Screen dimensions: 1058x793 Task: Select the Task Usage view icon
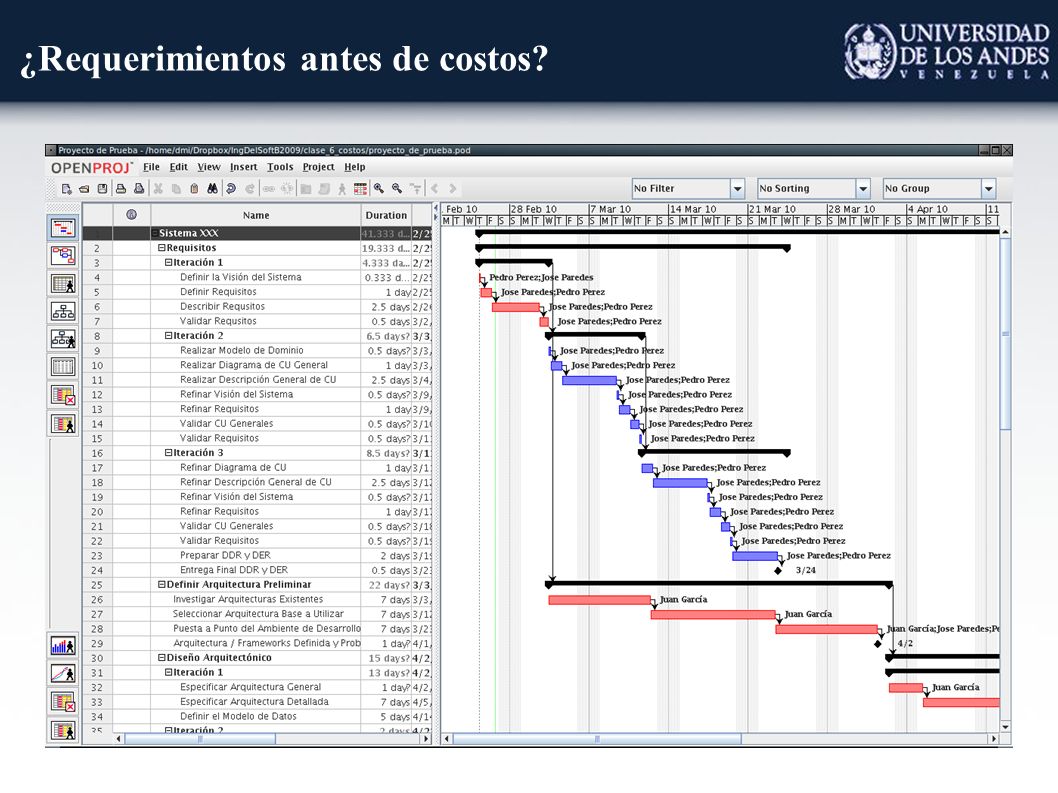63,395
